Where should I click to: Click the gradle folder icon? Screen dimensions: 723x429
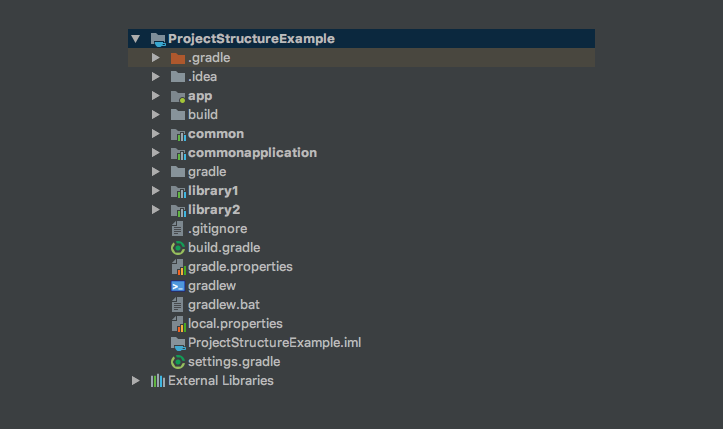(x=178, y=172)
